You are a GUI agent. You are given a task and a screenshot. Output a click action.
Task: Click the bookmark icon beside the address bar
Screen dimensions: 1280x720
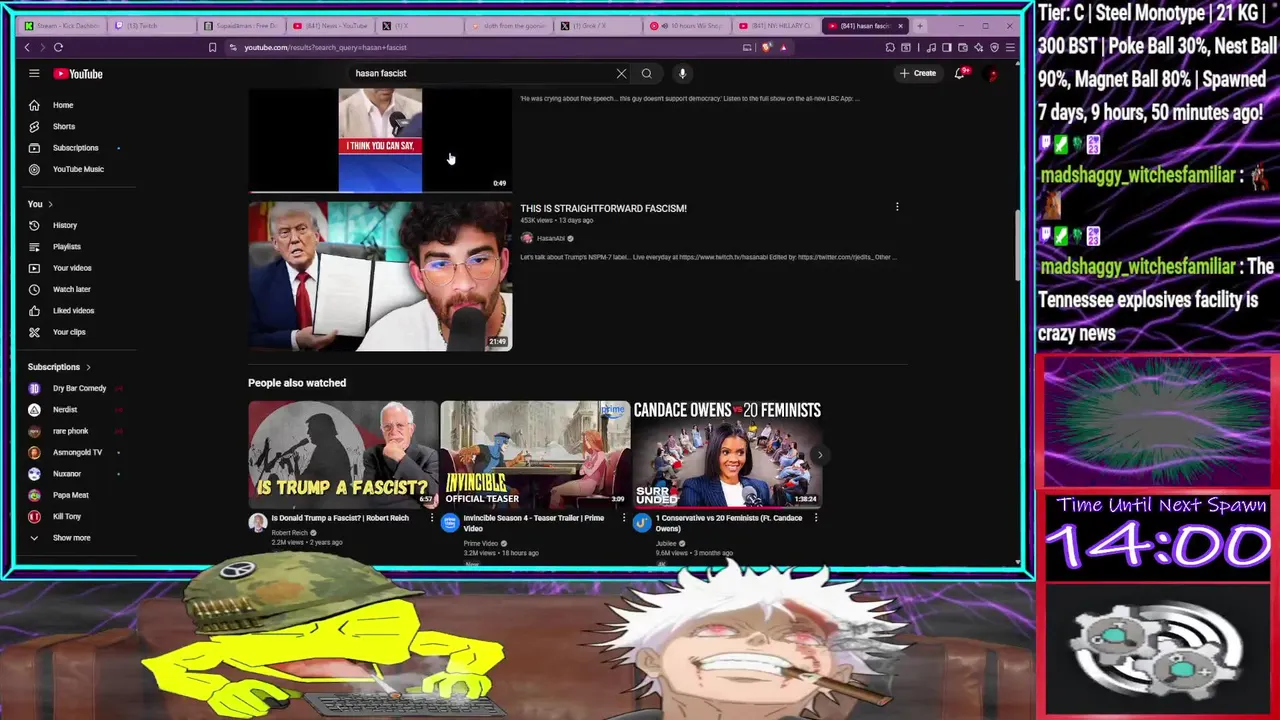click(212, 47)
